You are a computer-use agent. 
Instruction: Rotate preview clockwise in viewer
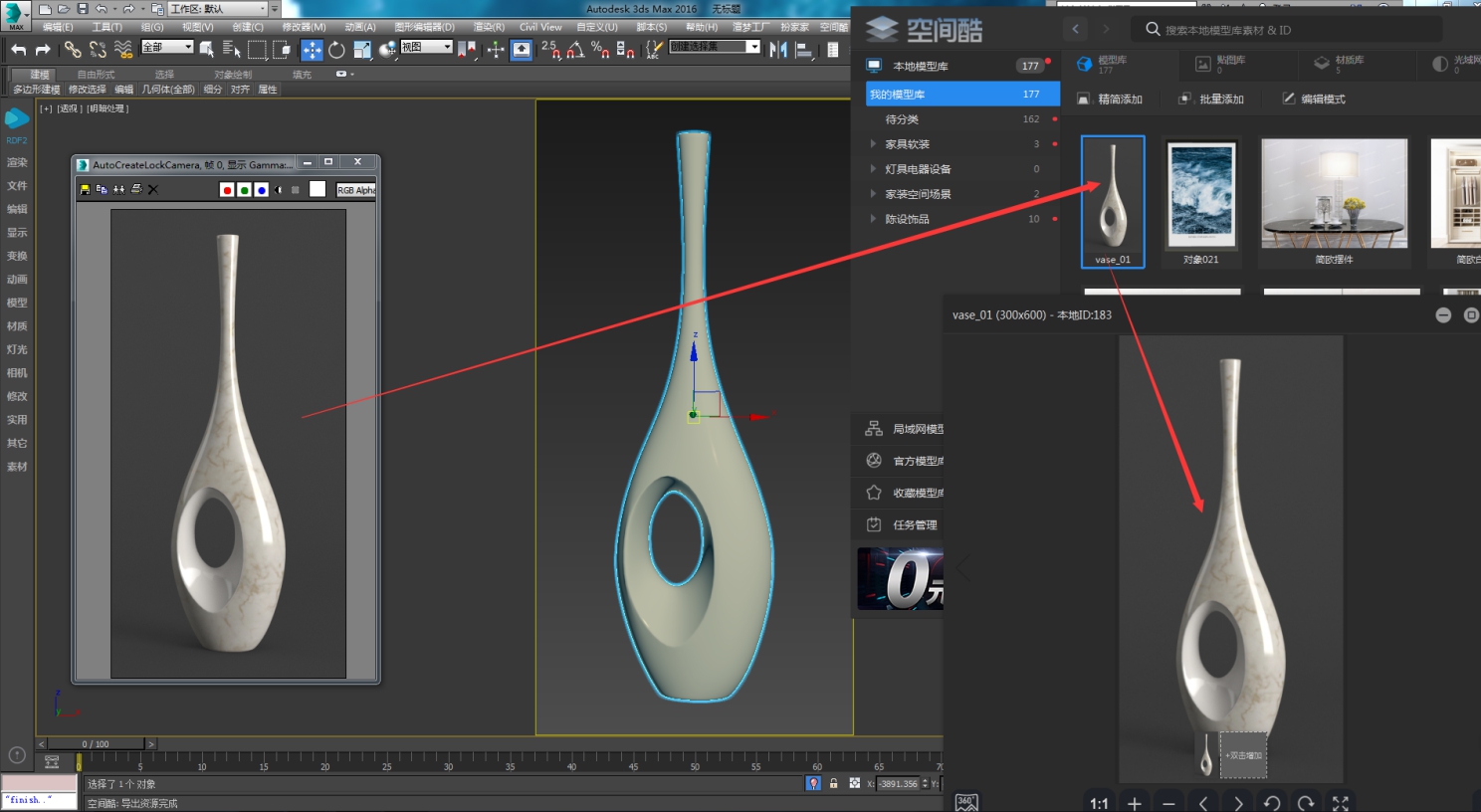pos(1306,802)
